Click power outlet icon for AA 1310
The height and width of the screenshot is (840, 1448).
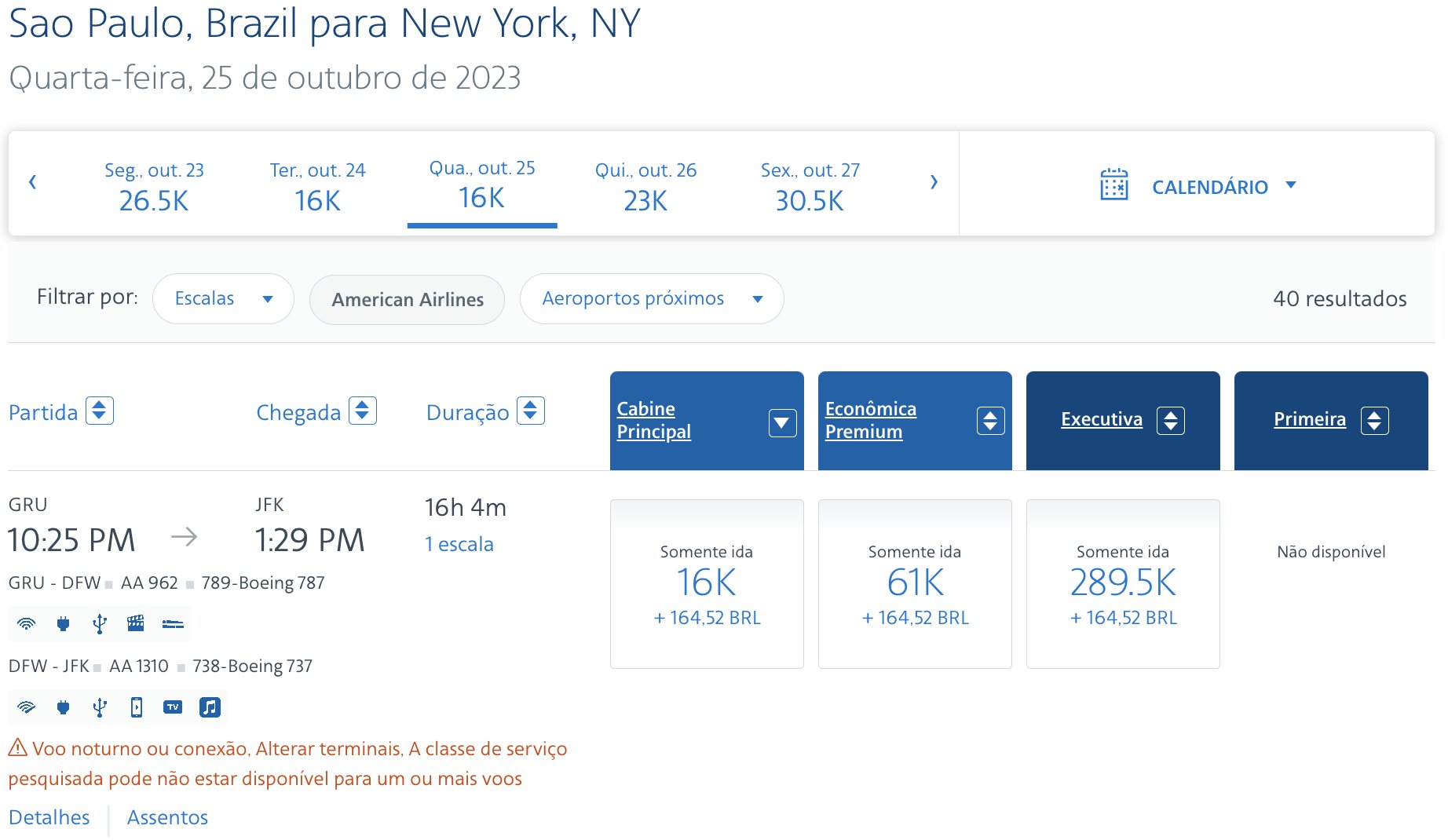click(64, 707)
